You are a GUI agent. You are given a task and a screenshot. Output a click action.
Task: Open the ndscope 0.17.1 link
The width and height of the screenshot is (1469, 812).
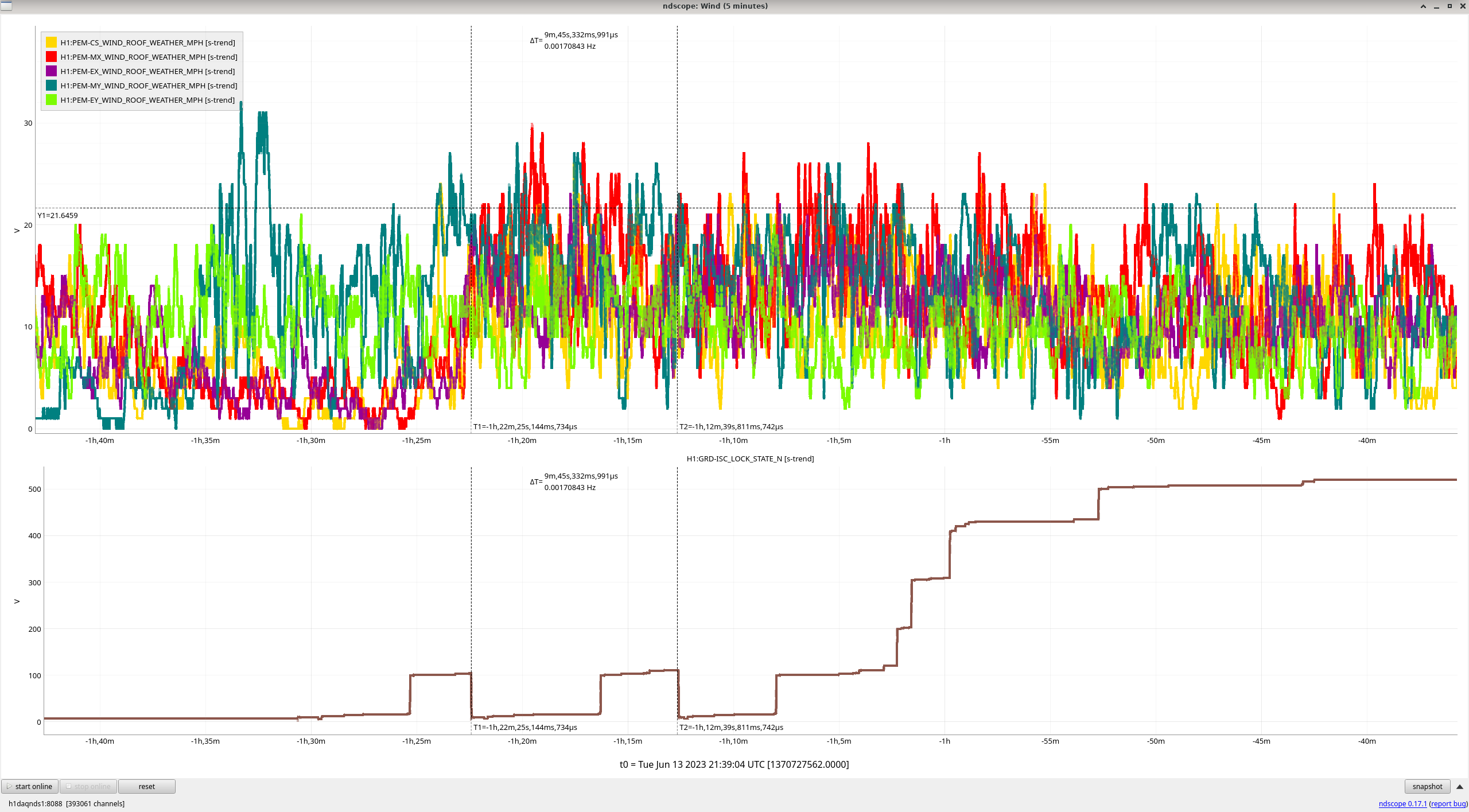pos(1402,803)
